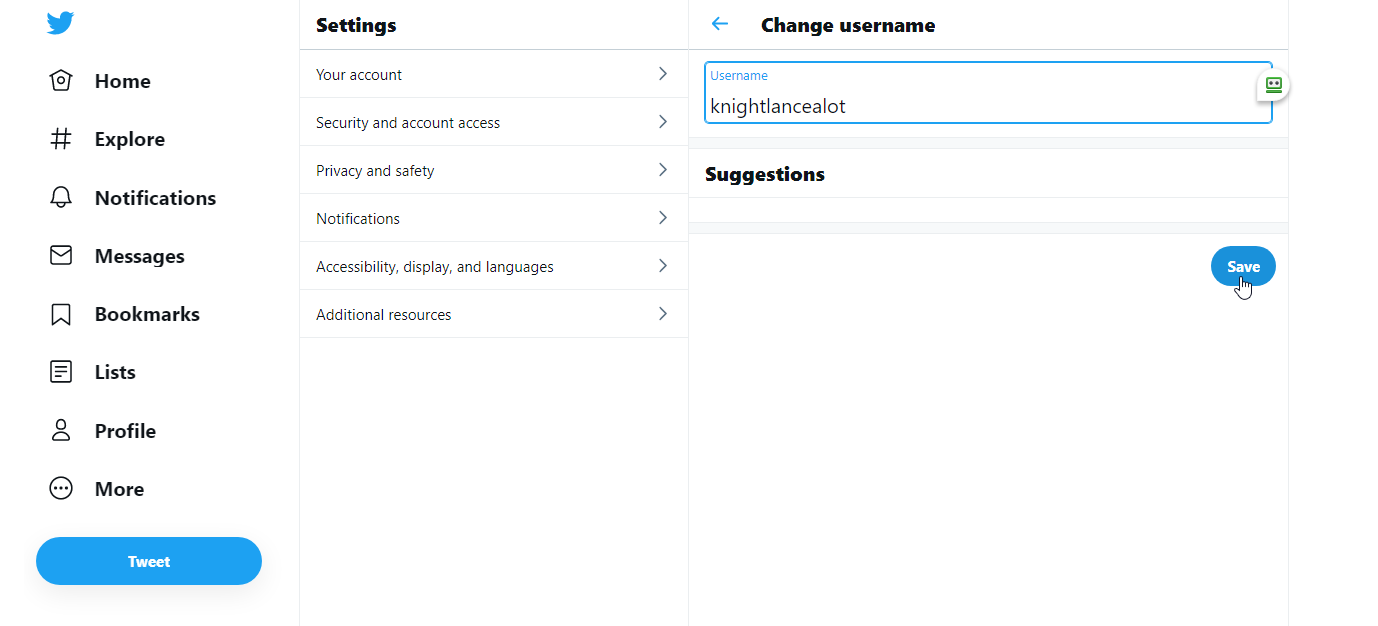Open Home via its house icon

pos(61,81)
